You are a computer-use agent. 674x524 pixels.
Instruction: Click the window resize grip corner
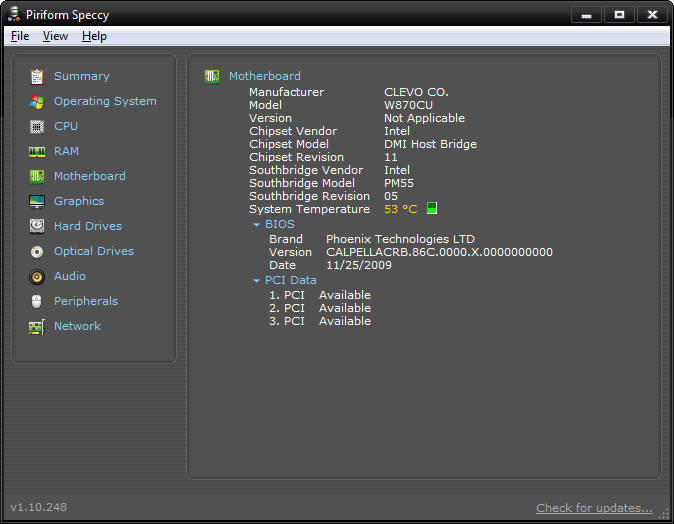tap(665, 516)
